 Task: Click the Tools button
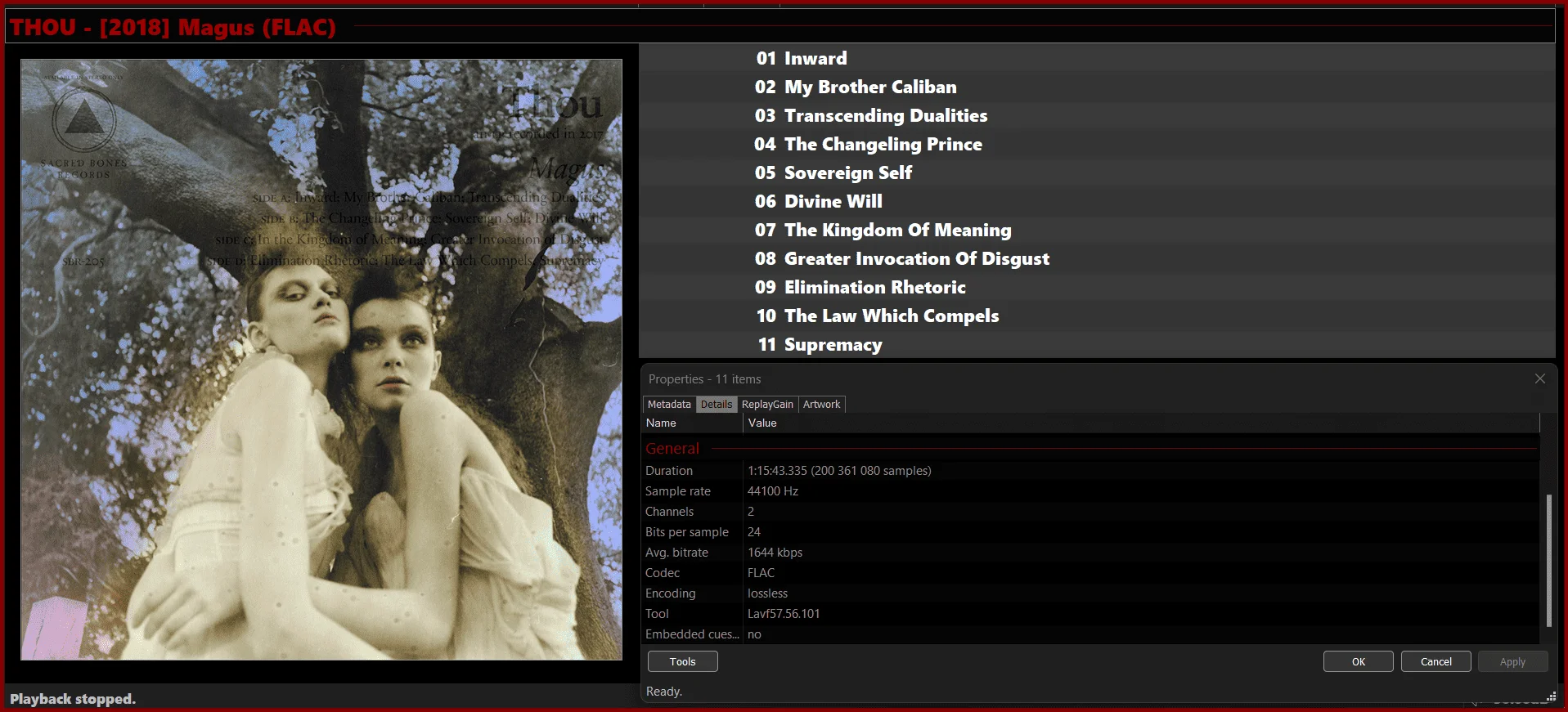click(682, 661)
